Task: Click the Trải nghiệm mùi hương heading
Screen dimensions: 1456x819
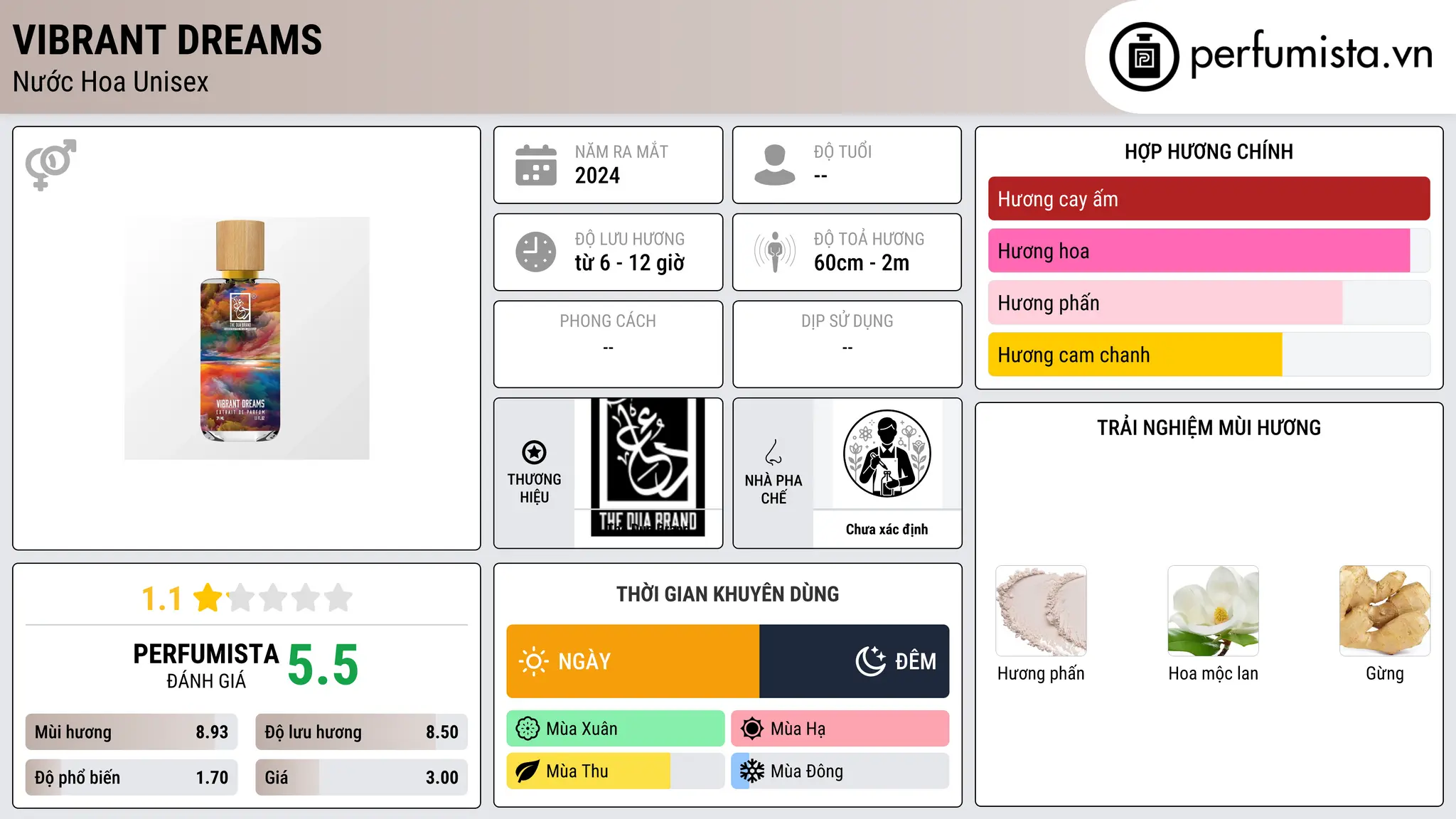Action: [x=1209, y=428]
